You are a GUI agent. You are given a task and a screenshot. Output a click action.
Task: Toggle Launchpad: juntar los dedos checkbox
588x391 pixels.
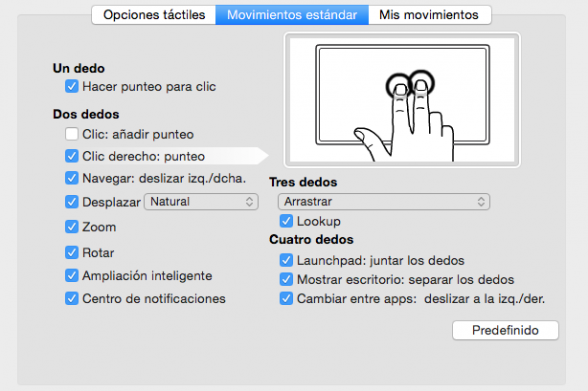coord(286,260)
